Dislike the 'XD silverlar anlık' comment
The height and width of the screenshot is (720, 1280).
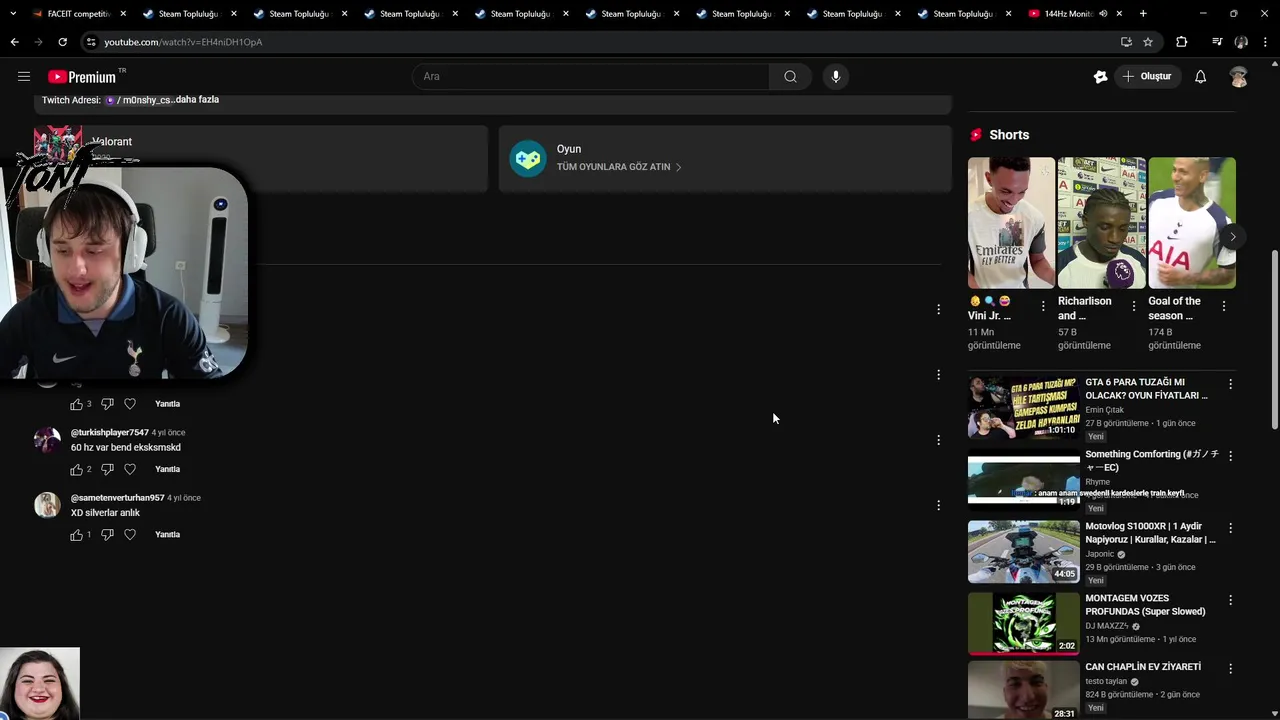tap(107, 535)
